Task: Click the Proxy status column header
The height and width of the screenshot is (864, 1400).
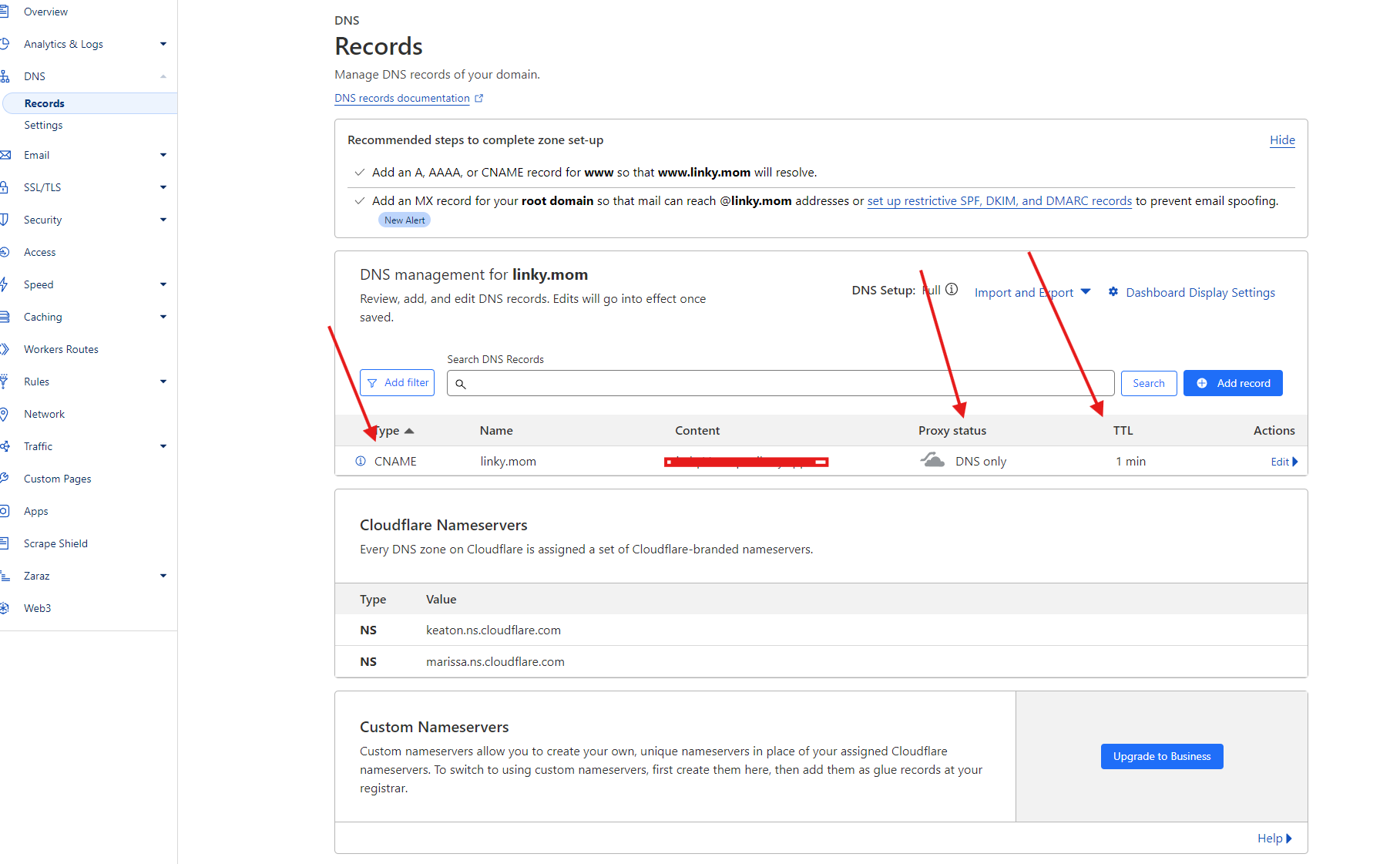Action: [952, 431]
